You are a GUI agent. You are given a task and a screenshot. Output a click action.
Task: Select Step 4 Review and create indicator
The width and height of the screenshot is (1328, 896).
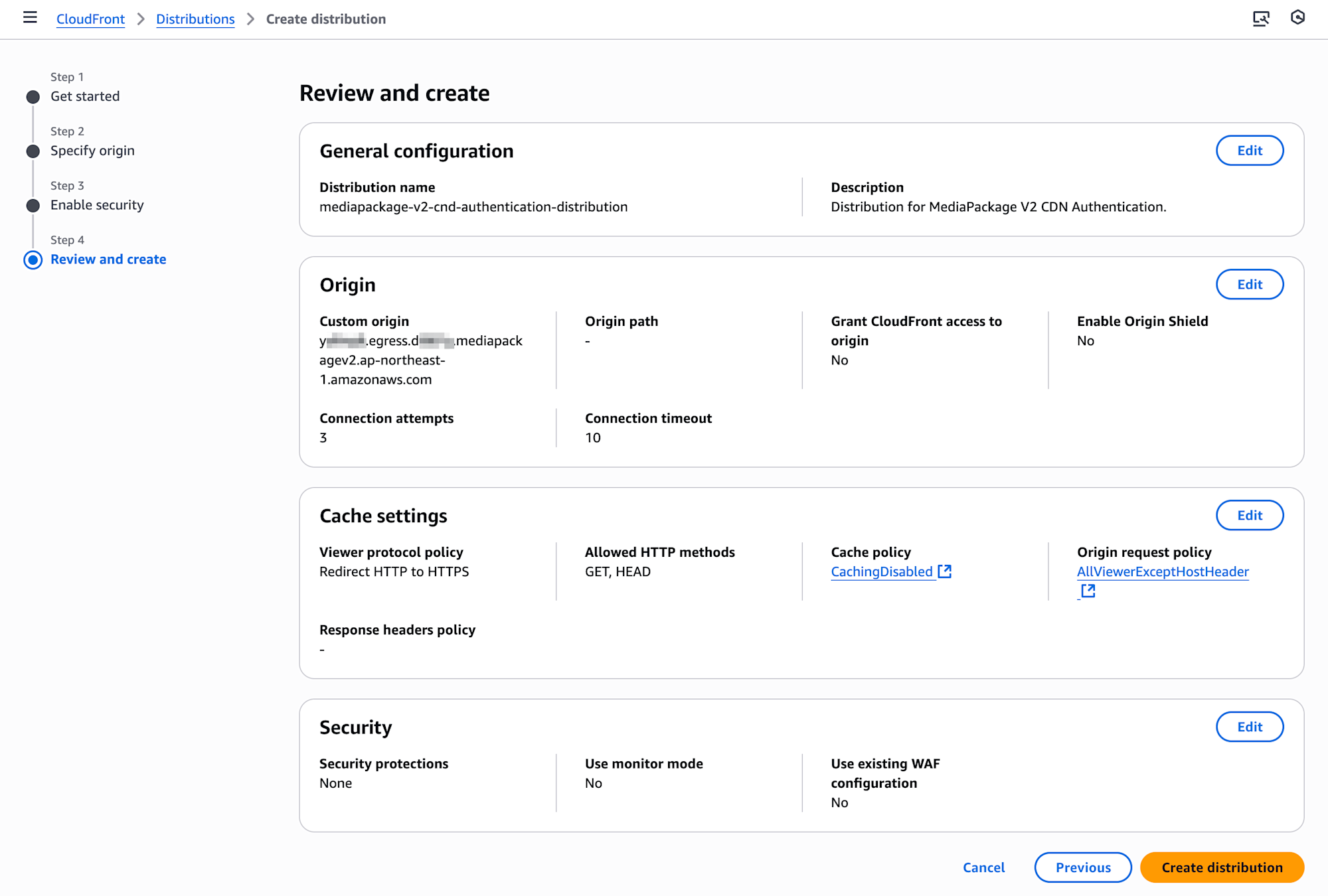(x=33, y=260)
